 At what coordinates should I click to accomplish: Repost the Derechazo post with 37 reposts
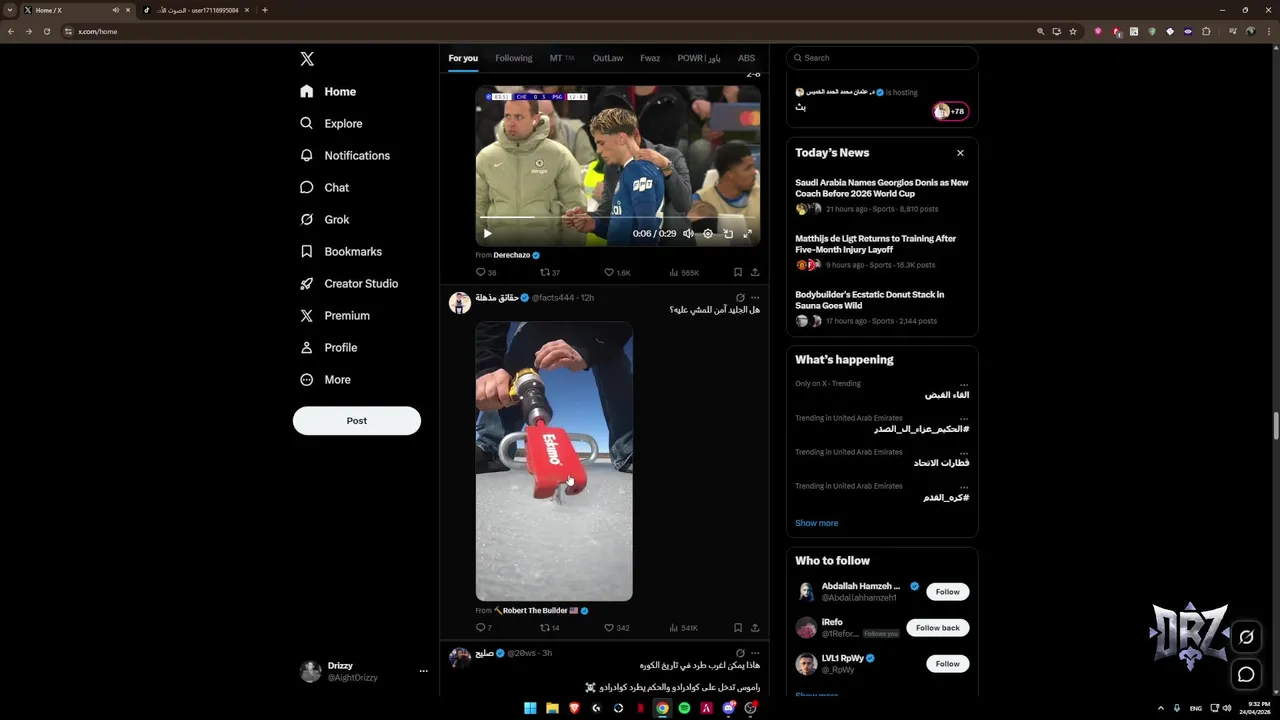pos(550,272)
